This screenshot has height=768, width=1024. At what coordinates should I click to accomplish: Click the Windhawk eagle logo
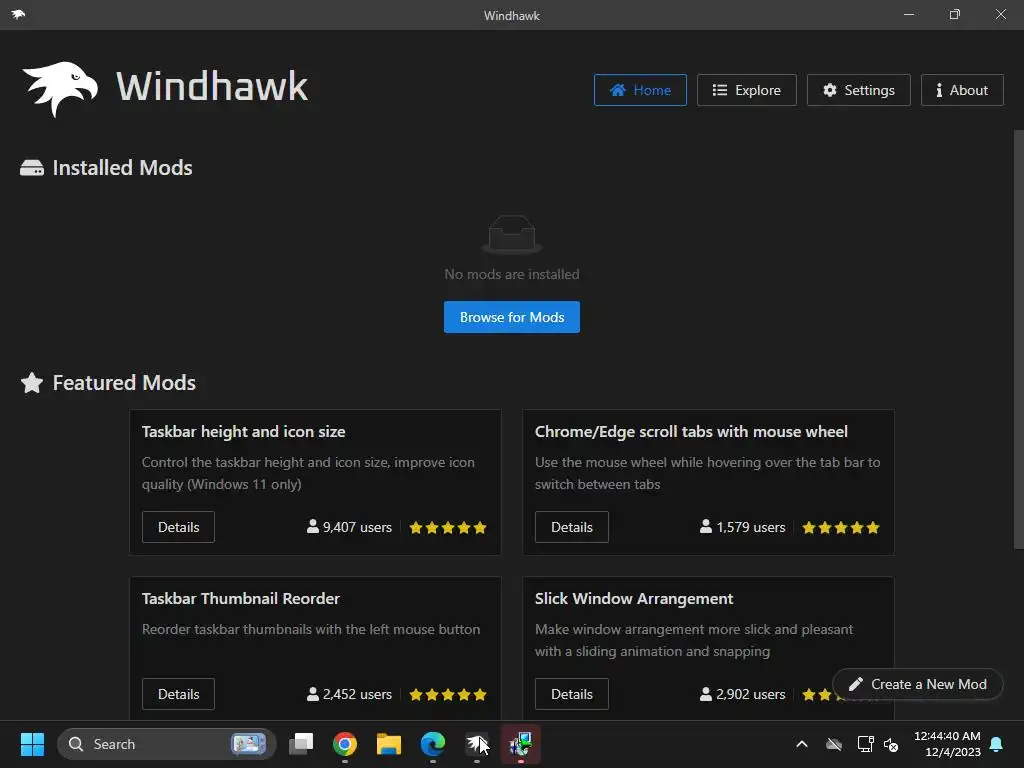pyautogui.click(x=60, y=88)
